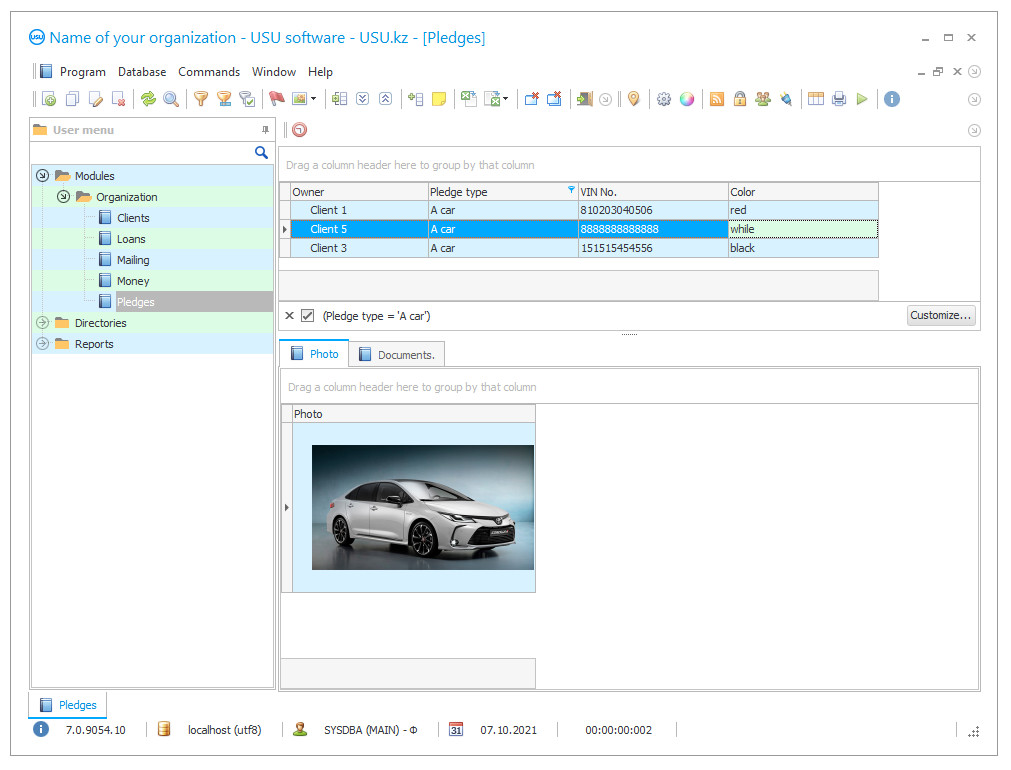Viewport: 1011px width, 770px height.
Task: Open settings with the gear icon
Action: (x=664, y=99)
